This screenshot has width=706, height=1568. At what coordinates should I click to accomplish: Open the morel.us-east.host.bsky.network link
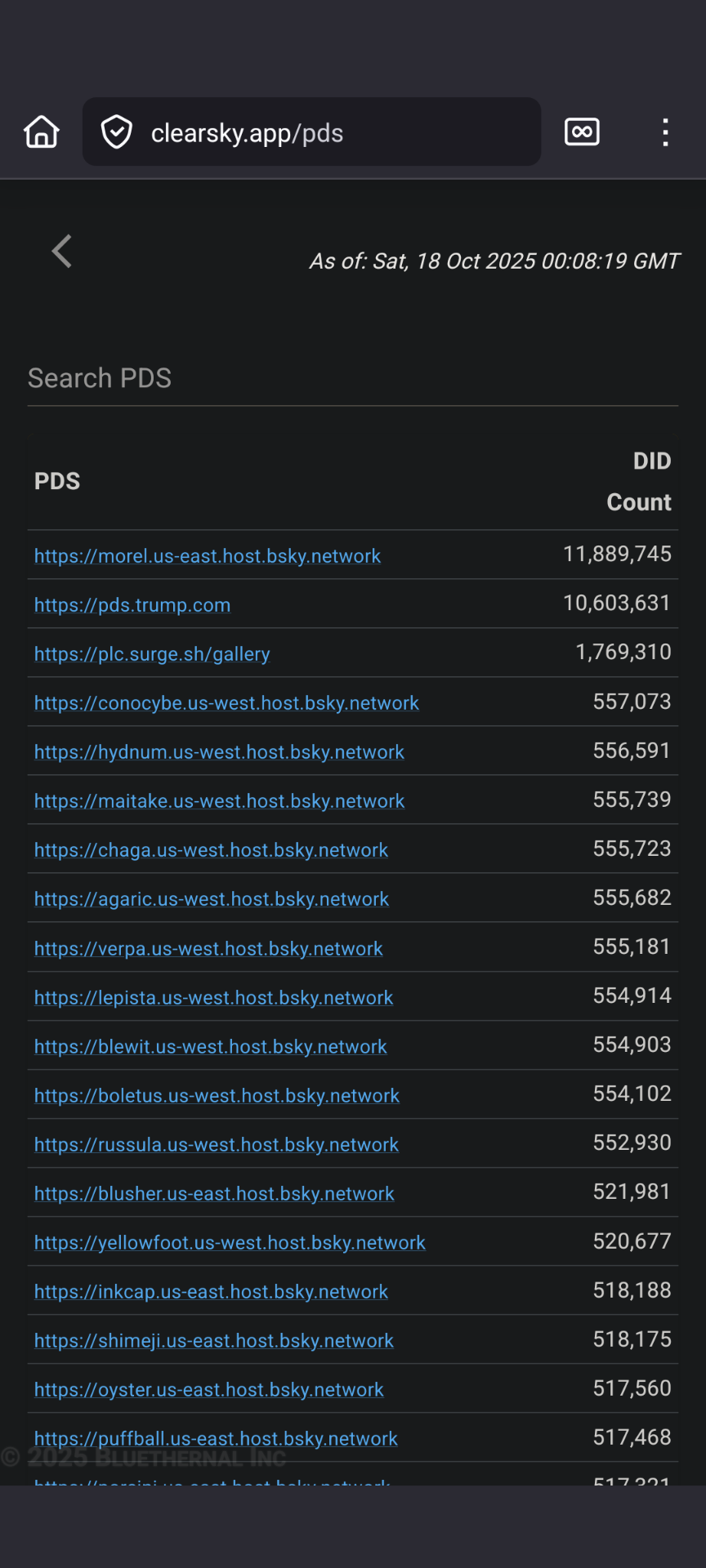click(x=208, y=556)
